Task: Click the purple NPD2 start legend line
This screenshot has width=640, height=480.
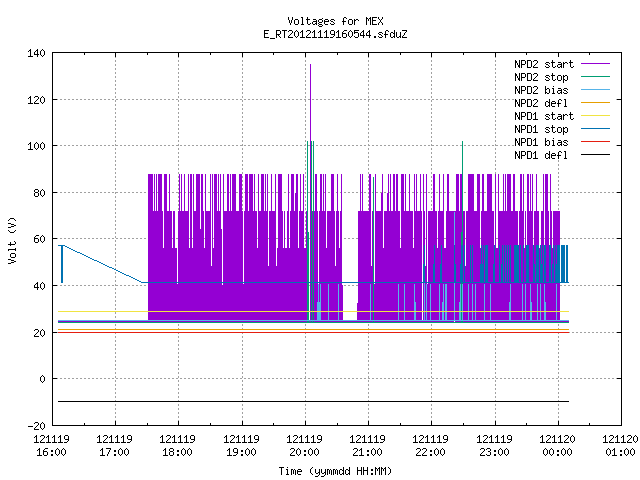Action: click(x=596, y=64)
